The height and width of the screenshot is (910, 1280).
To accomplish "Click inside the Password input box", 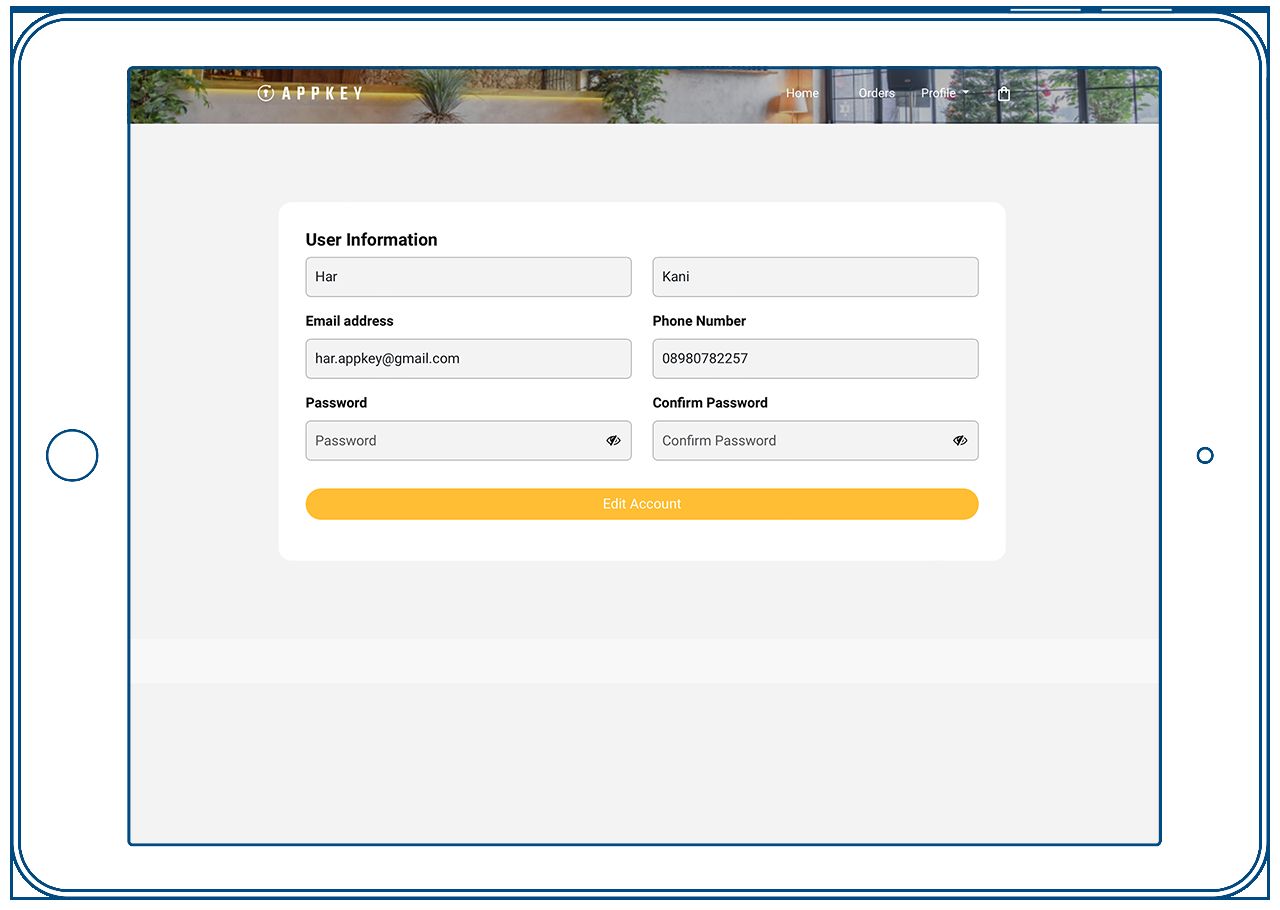I will [x=450, y=441].
